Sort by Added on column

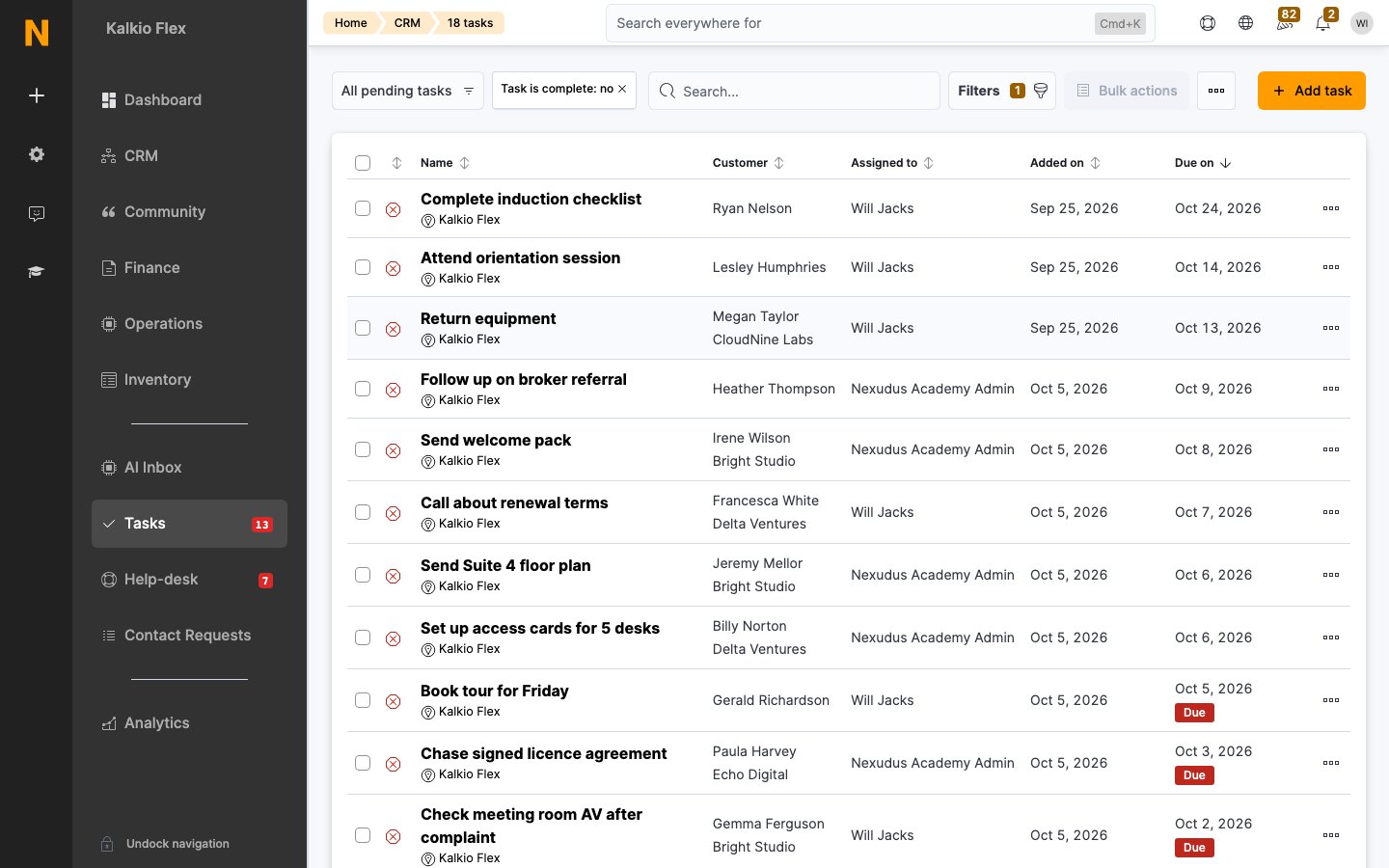click(x=1065, y=163)
